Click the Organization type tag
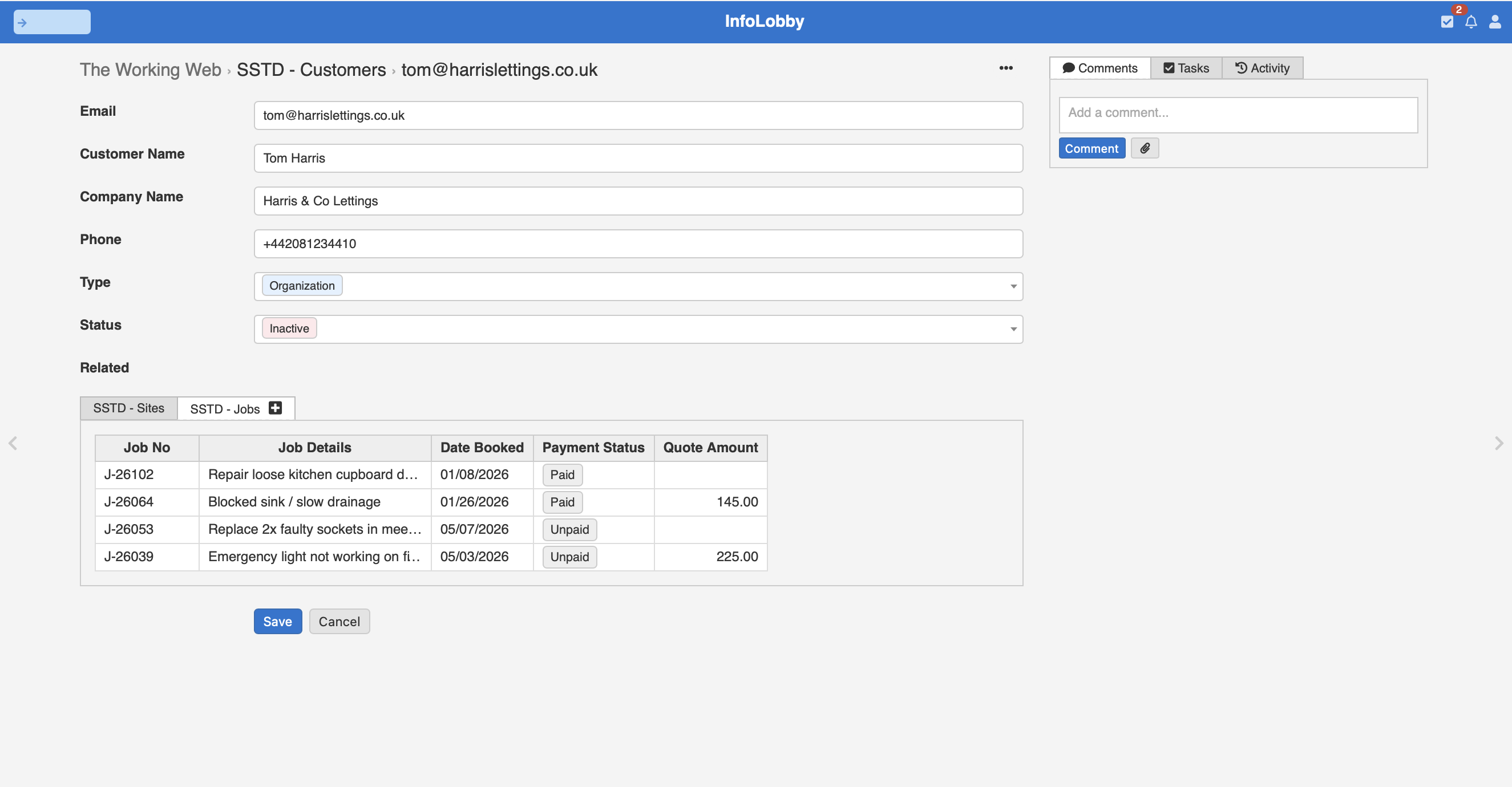 (302, 286)
